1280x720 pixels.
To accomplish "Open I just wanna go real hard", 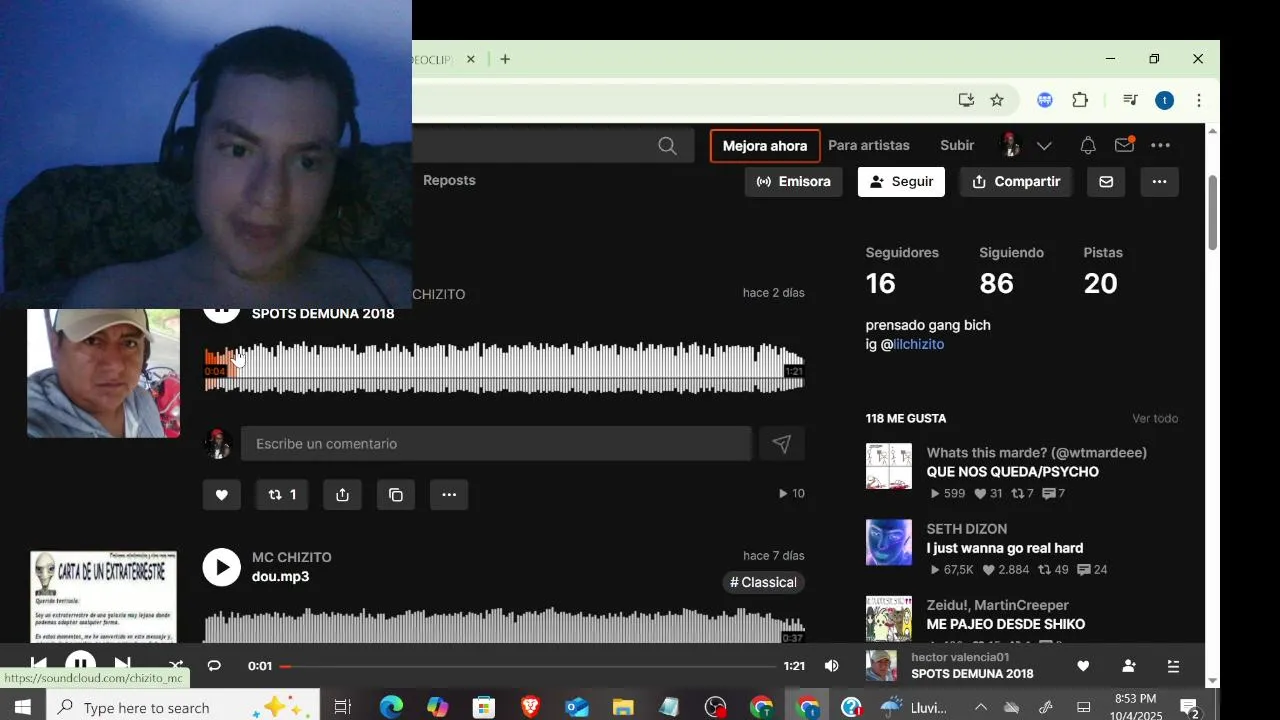I will click(1005, 548).
